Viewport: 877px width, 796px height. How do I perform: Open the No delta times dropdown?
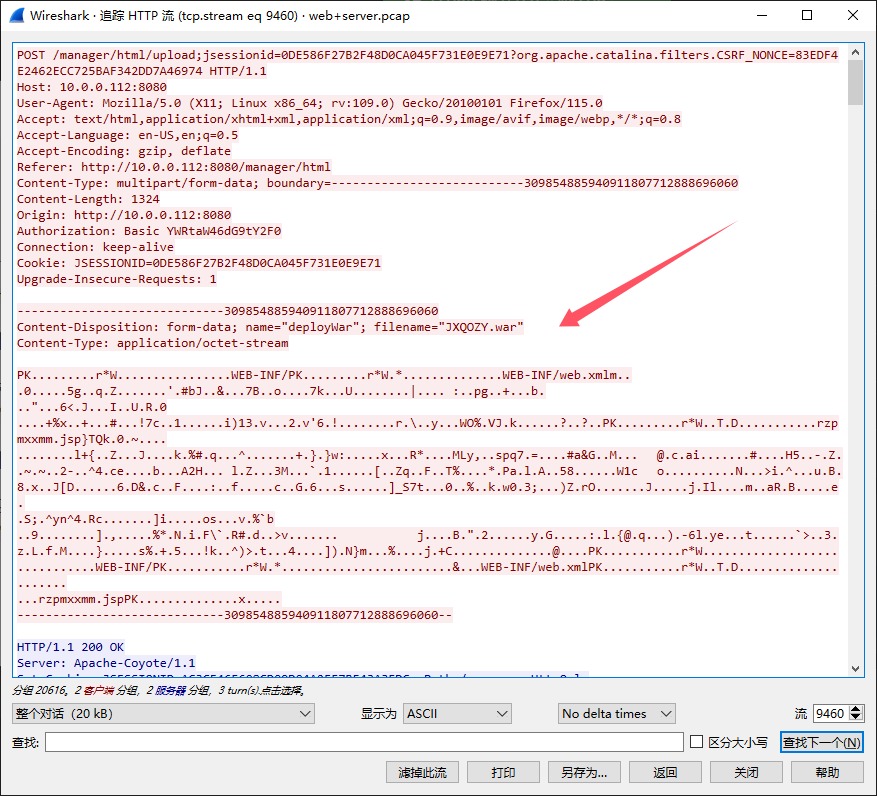[x=616, y=713]
